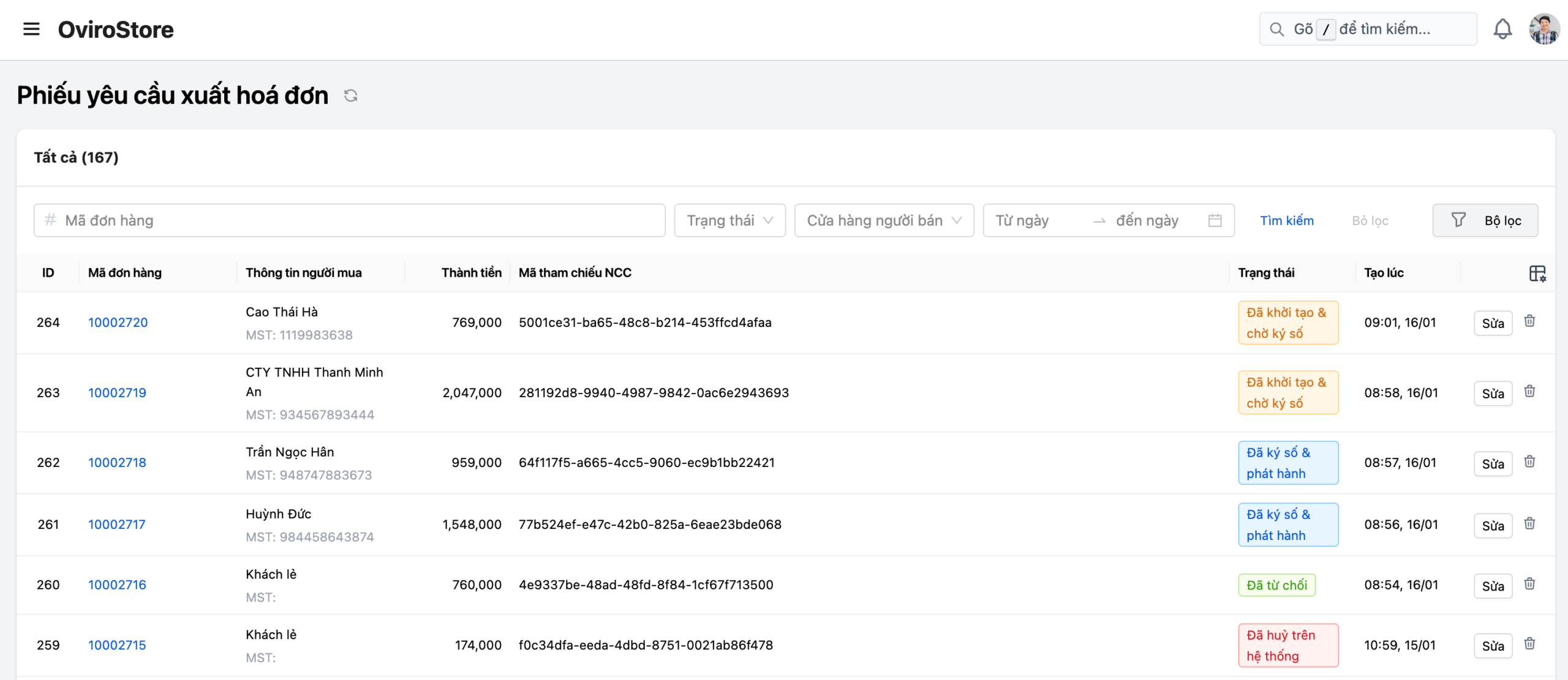Screen dimensions: 1568x680
Task: Expand Cửa hàng người bán dropdown
Action: coord(883,220)
